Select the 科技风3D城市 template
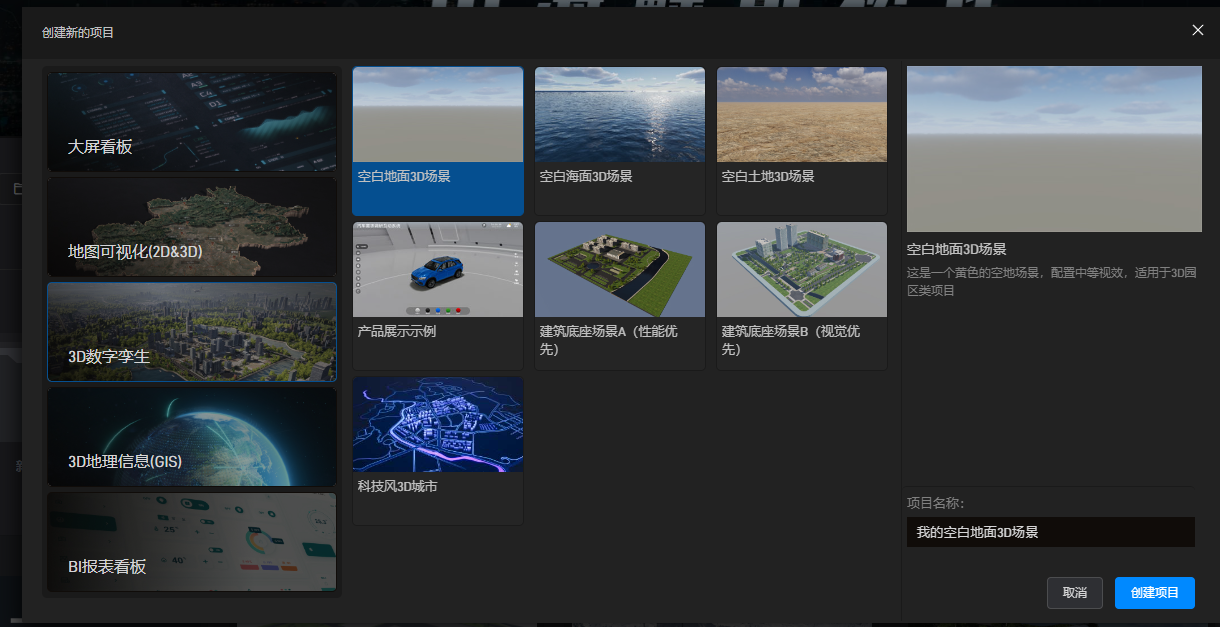The height and width of the screenshot is (627, 1220). click(438, 425)
